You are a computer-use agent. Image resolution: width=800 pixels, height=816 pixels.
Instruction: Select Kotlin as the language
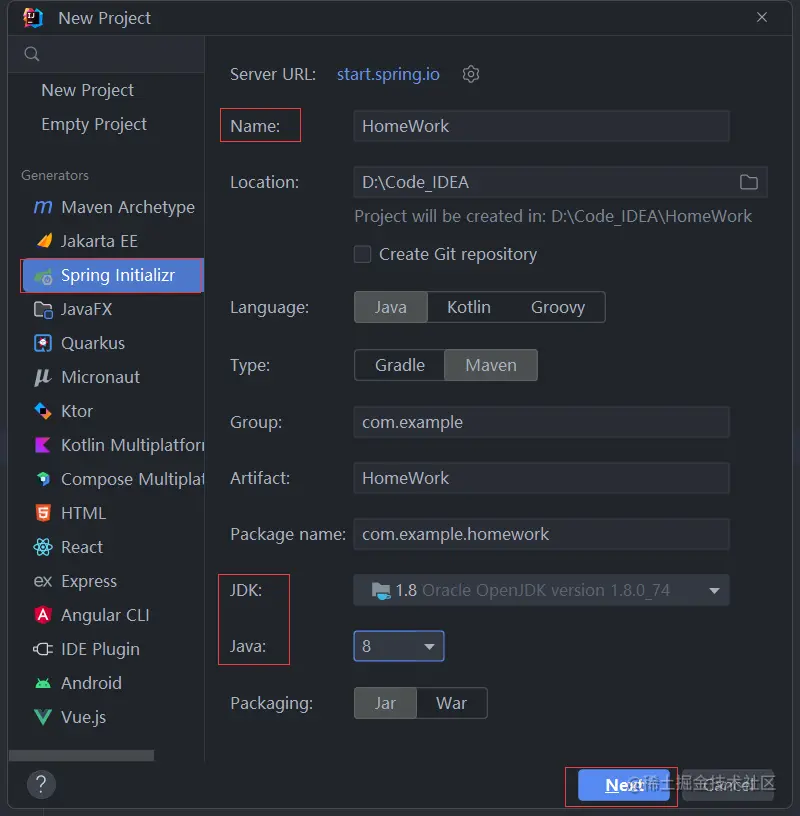coord(469,307)
